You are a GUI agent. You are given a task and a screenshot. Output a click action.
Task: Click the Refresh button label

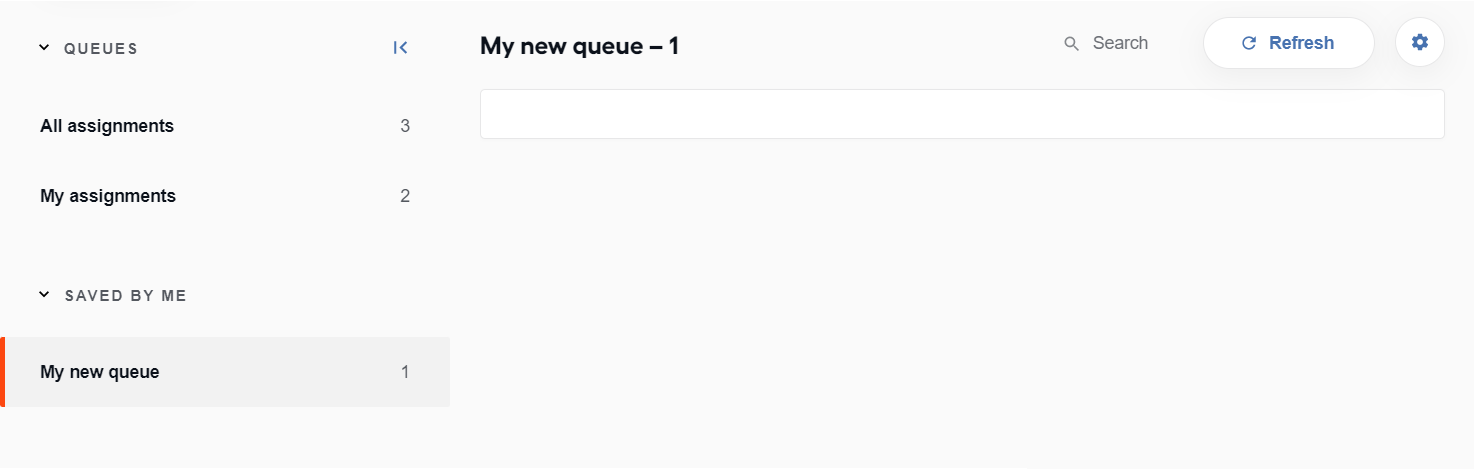coord(1301,43)
